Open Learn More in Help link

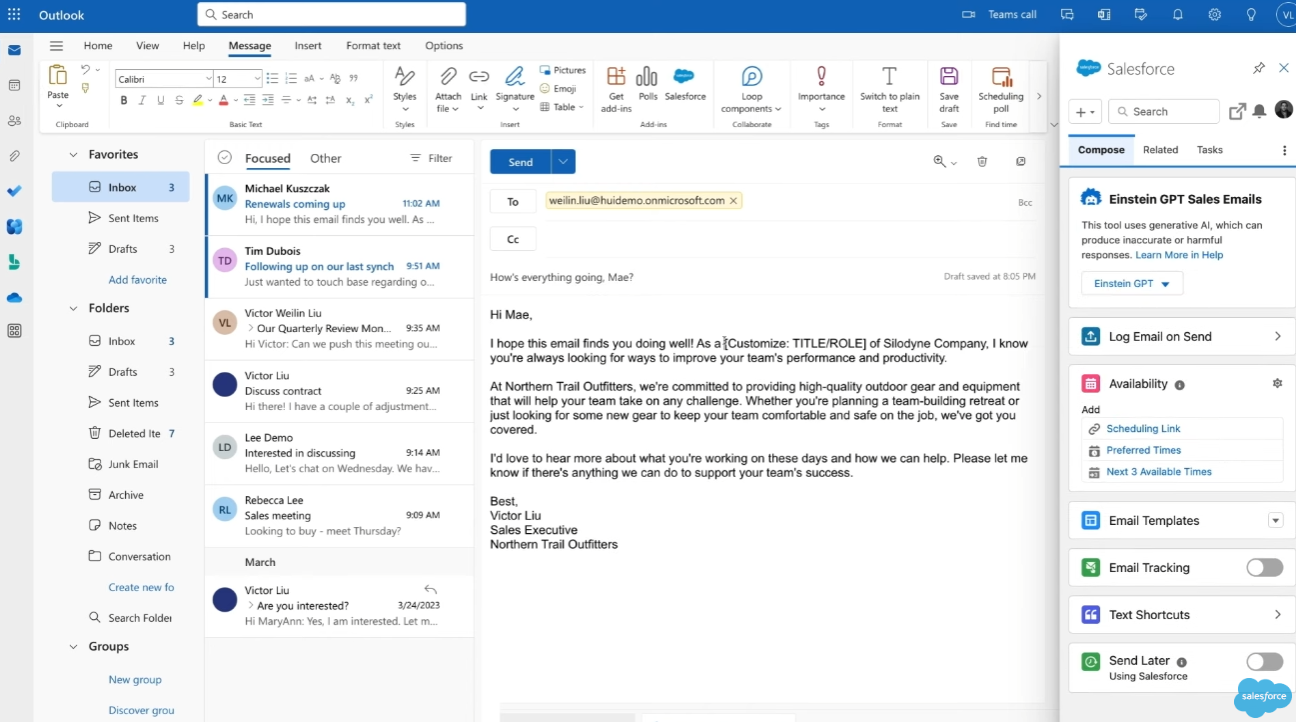pos(1179,255)
